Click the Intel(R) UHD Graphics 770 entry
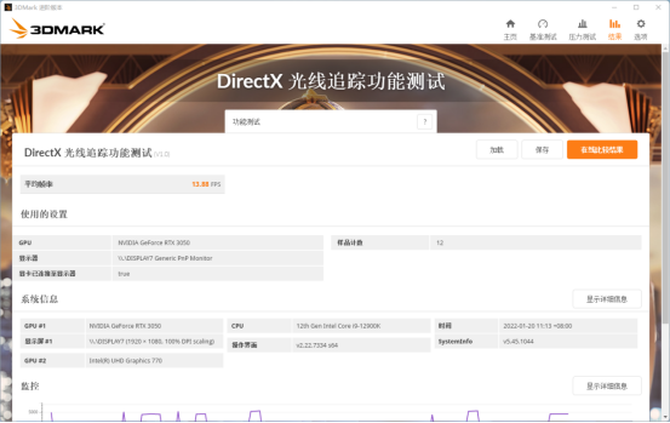The image size is (670, 423). (126, 360)
